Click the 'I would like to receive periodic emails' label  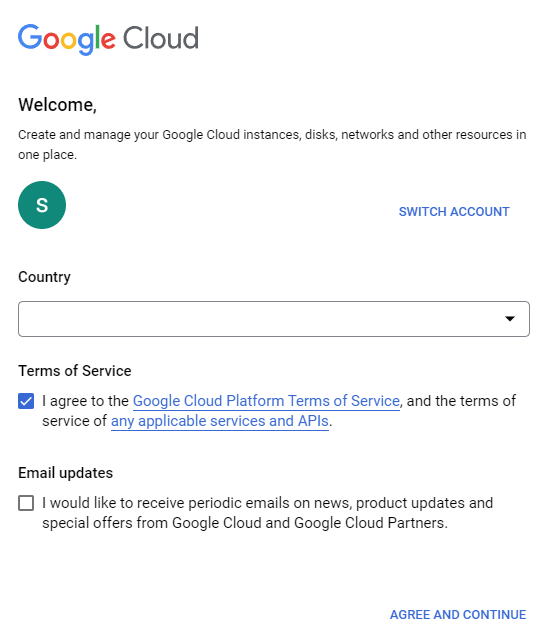pos(267,513)
